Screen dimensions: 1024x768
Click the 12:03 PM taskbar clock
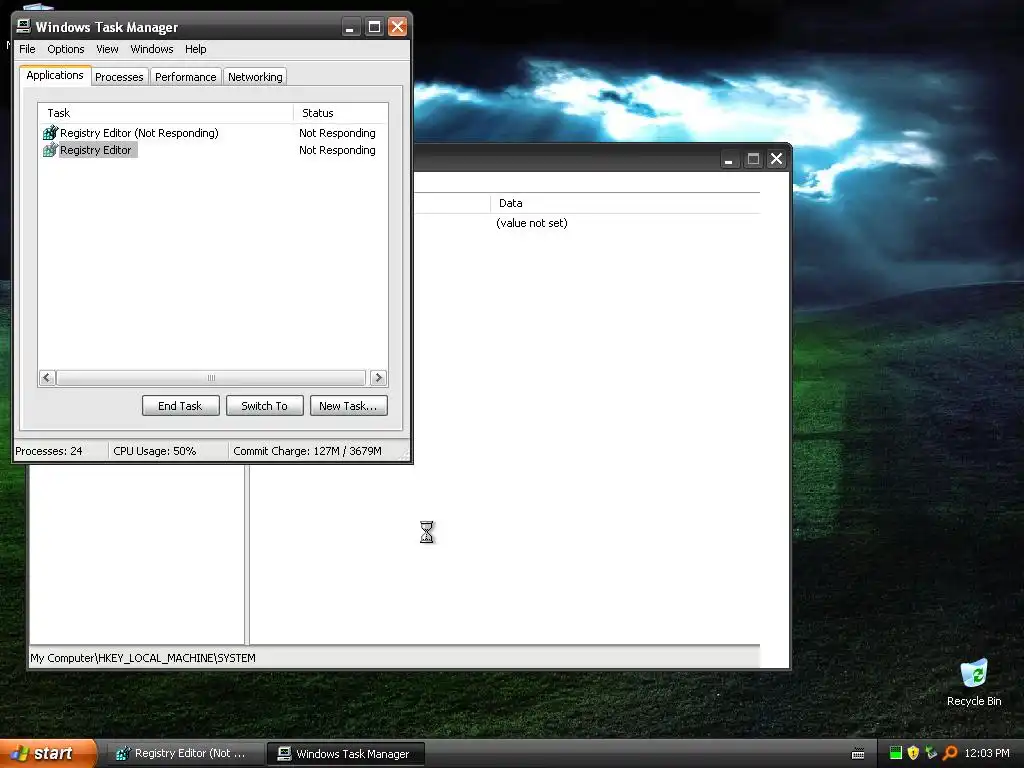coord(987,753)
